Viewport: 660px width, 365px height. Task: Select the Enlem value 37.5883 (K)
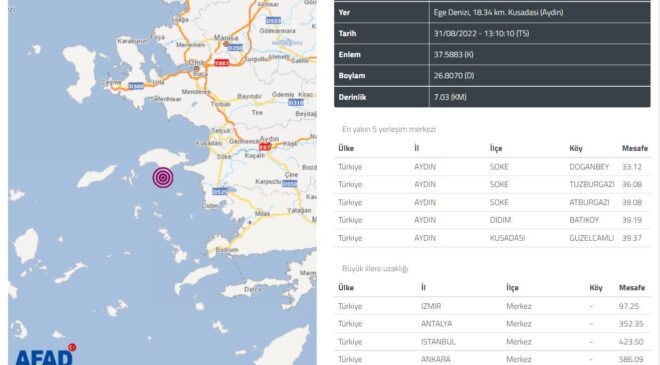point(453,54)
